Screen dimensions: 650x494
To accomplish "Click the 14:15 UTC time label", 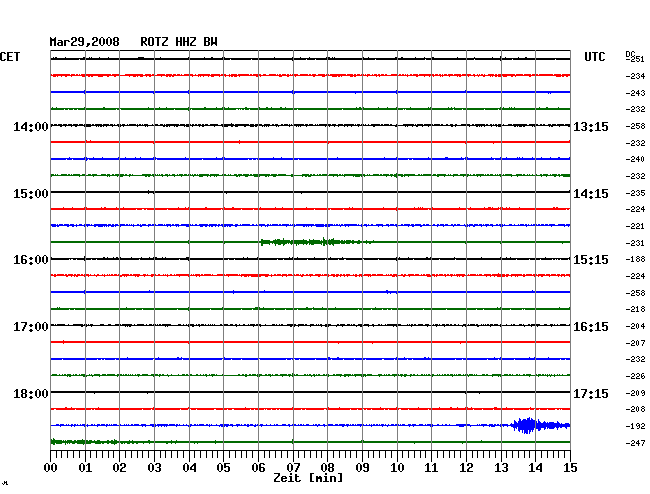I will tap(591, 194).
